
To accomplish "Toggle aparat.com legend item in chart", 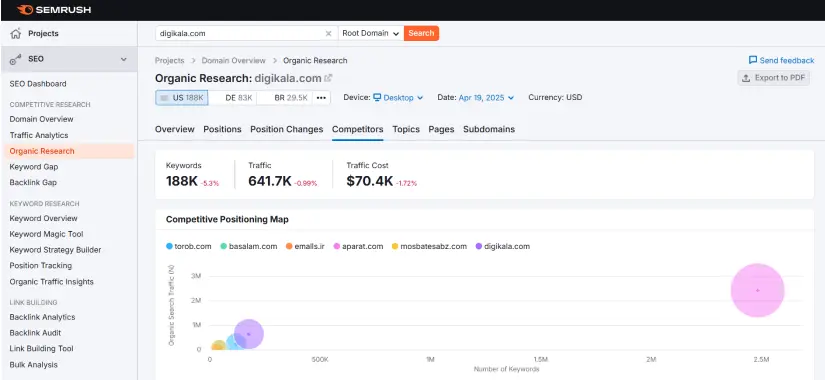I will point(358,246).
